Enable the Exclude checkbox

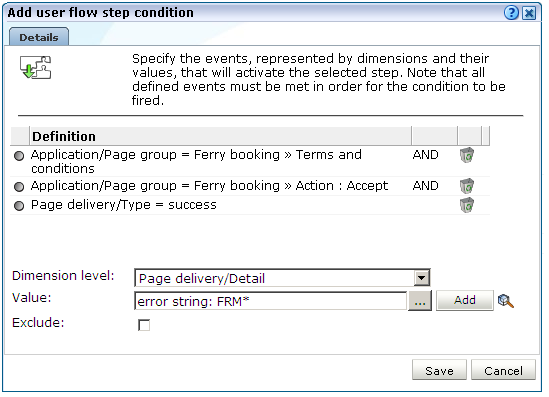click(x=144, y=325)
